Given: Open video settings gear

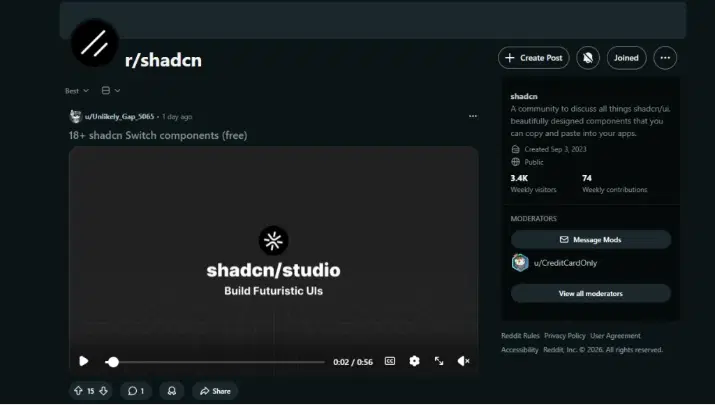Looking at the screenshot, I should click(x=414, y=361).
